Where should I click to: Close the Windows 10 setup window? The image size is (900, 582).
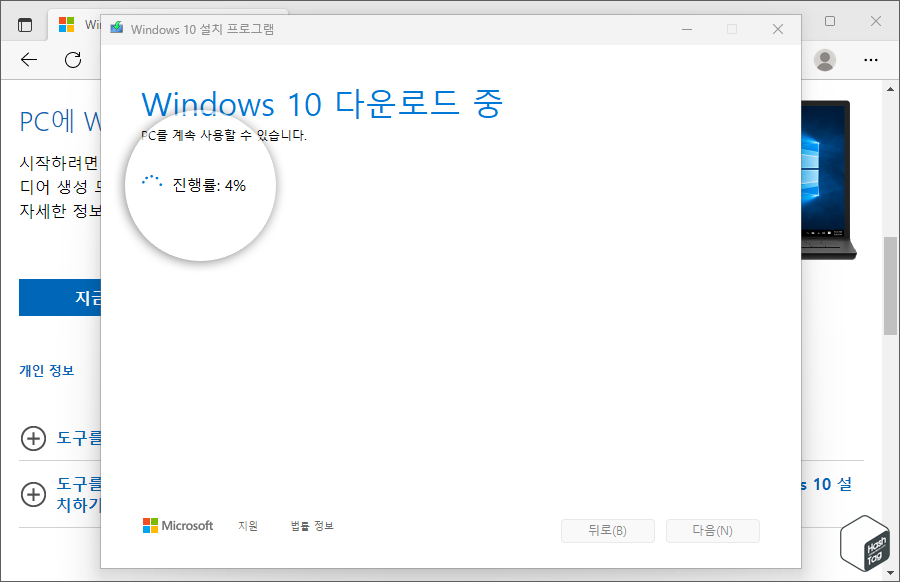coord(778,29)
